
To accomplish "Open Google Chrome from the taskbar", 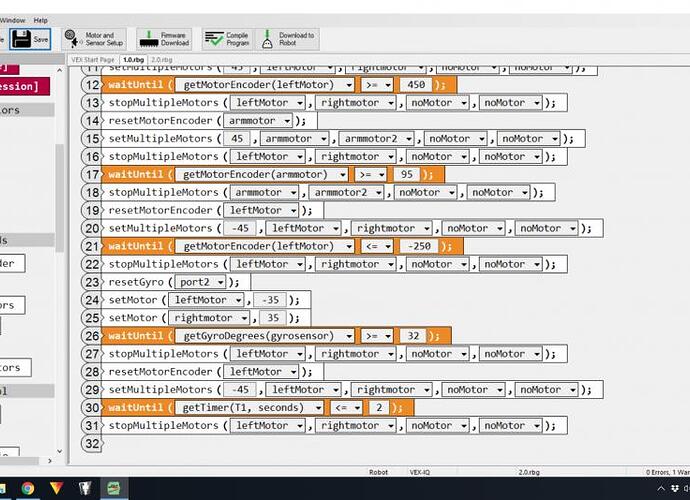I will pyautogui.click(x=28, y=488).
